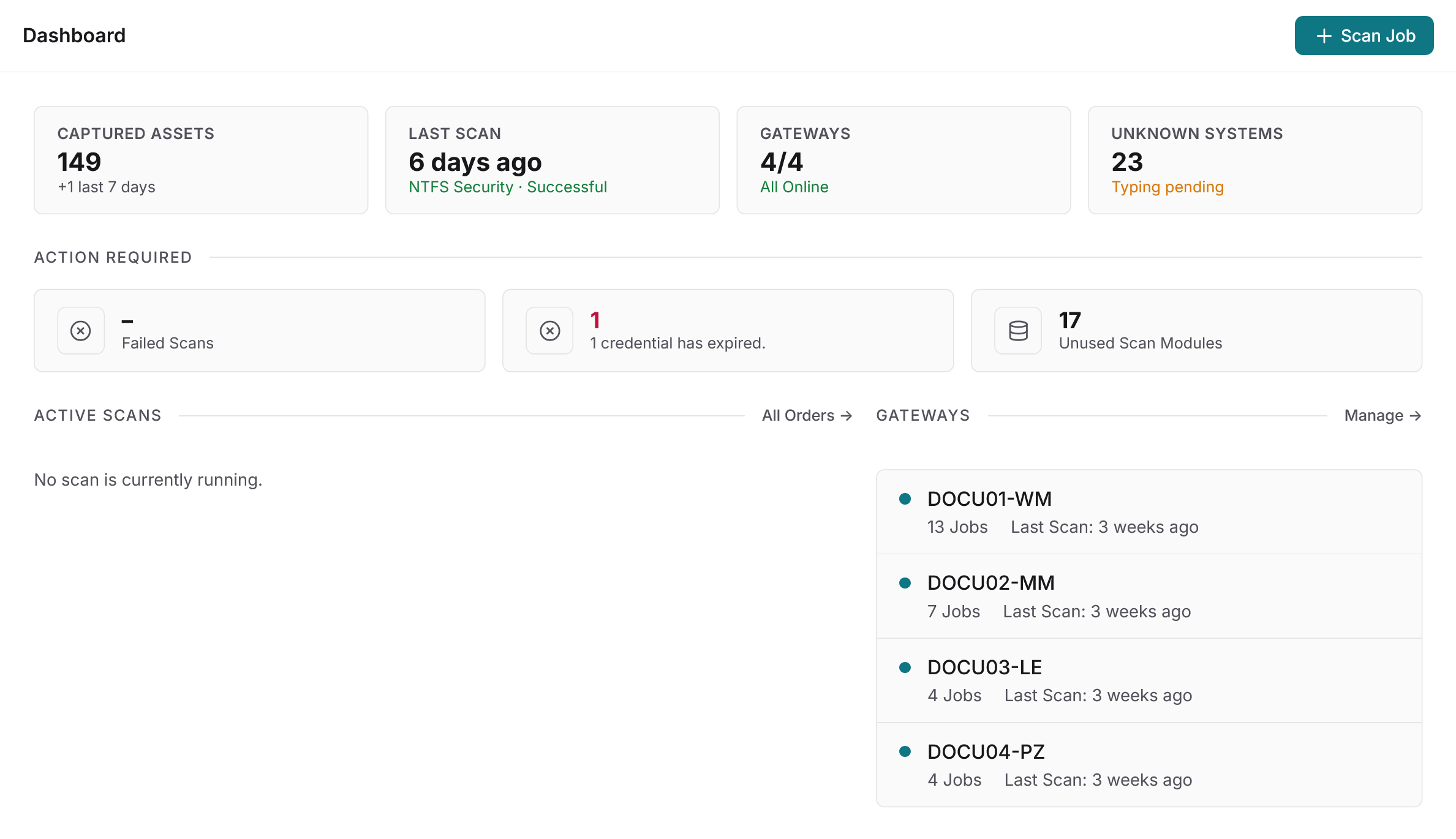Open the Last Scan summary card
This screenshot has height=839, width=1456.
point(553,160)
